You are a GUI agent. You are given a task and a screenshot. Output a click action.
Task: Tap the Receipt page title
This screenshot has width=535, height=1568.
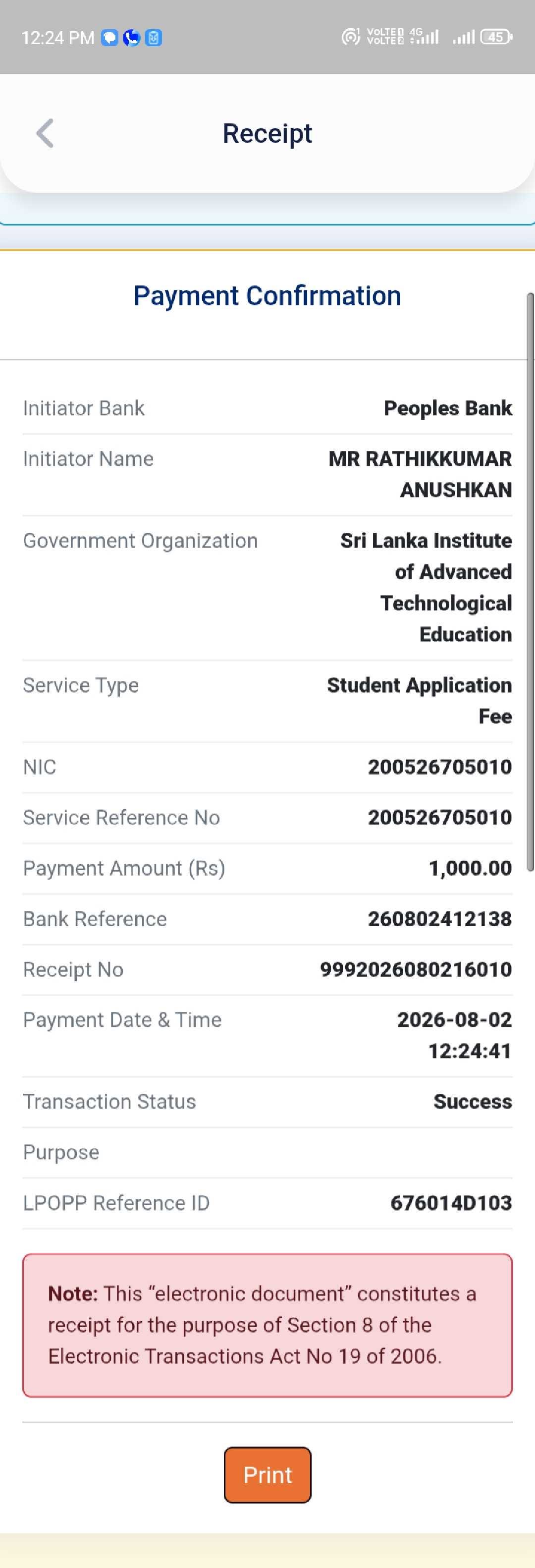point(267,133)
